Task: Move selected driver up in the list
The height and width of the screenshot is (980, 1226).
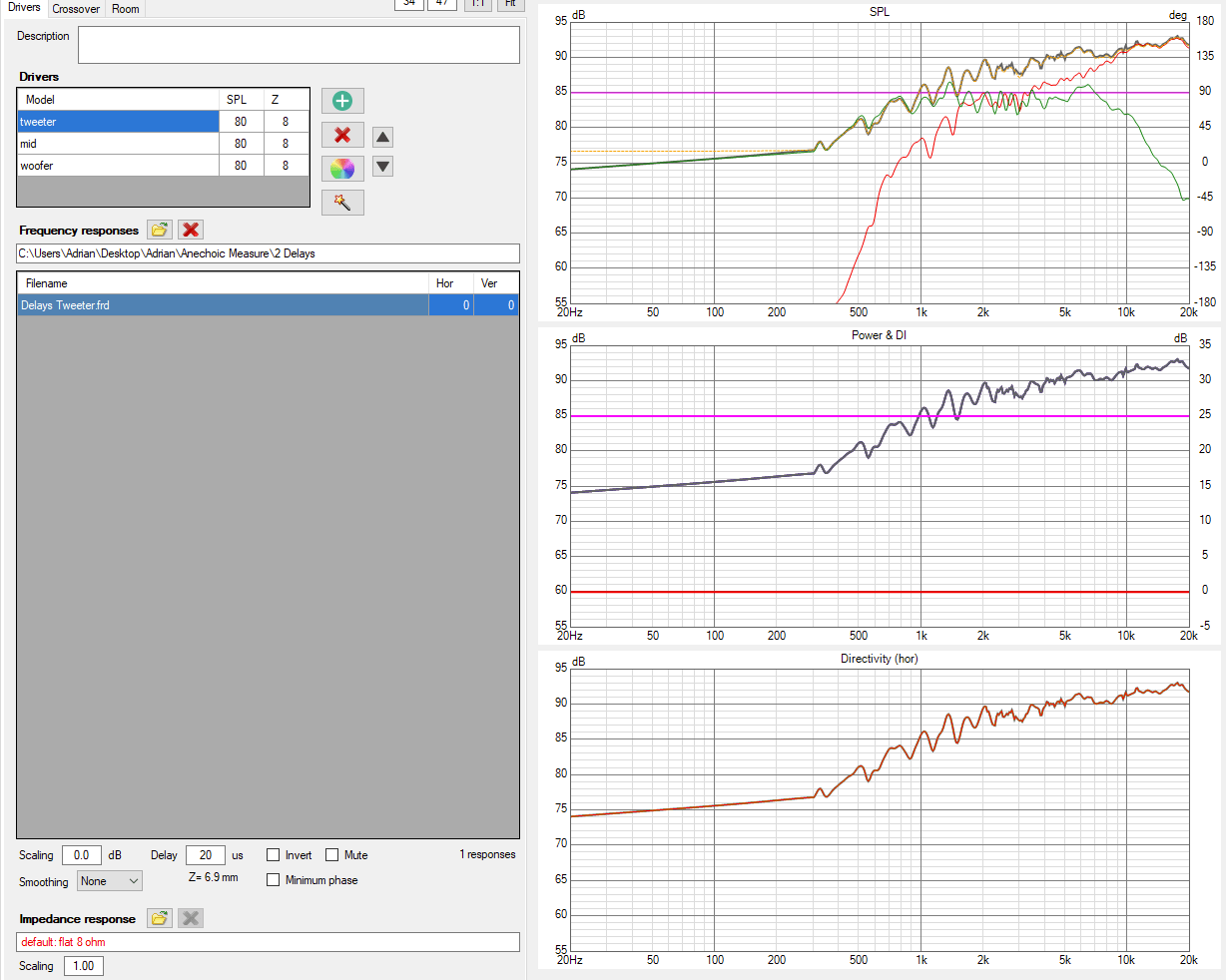Action: (382, 138)
